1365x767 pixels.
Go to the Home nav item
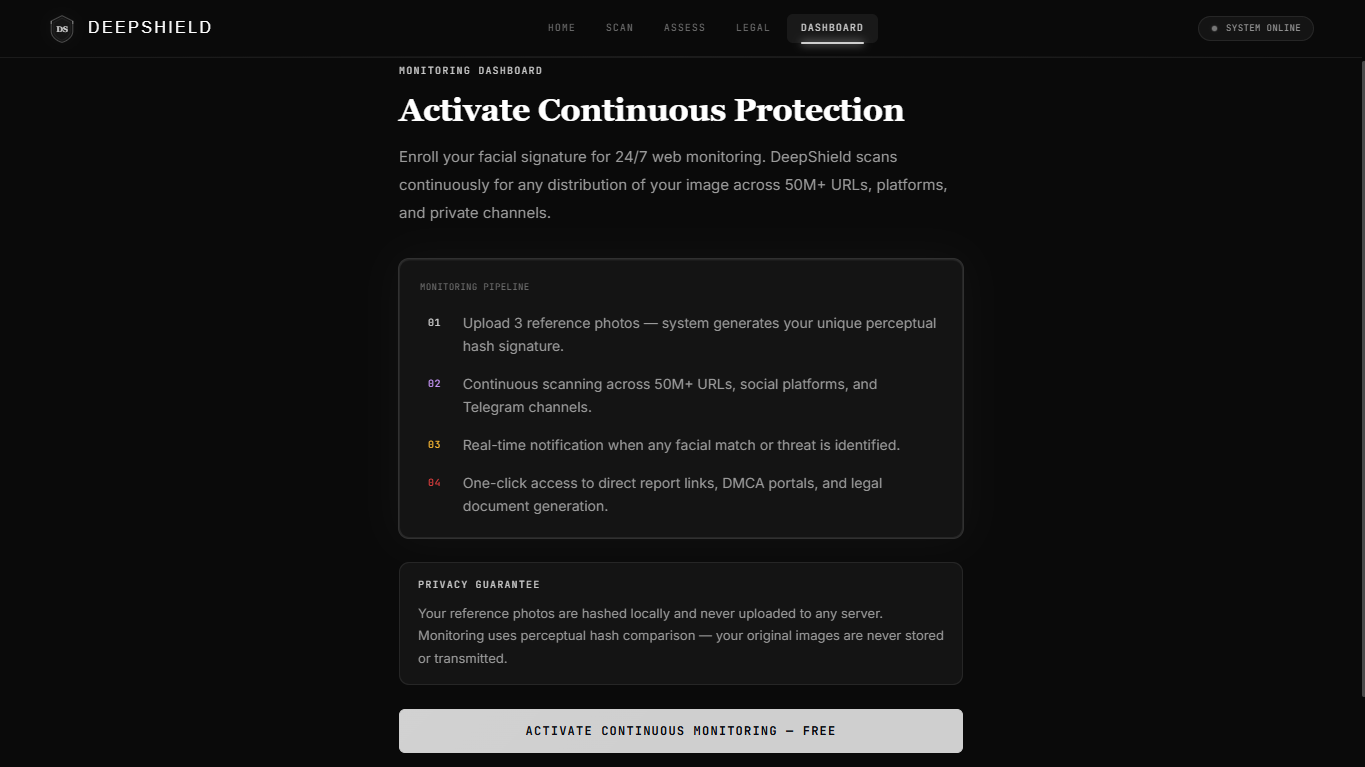pos(562,28)
